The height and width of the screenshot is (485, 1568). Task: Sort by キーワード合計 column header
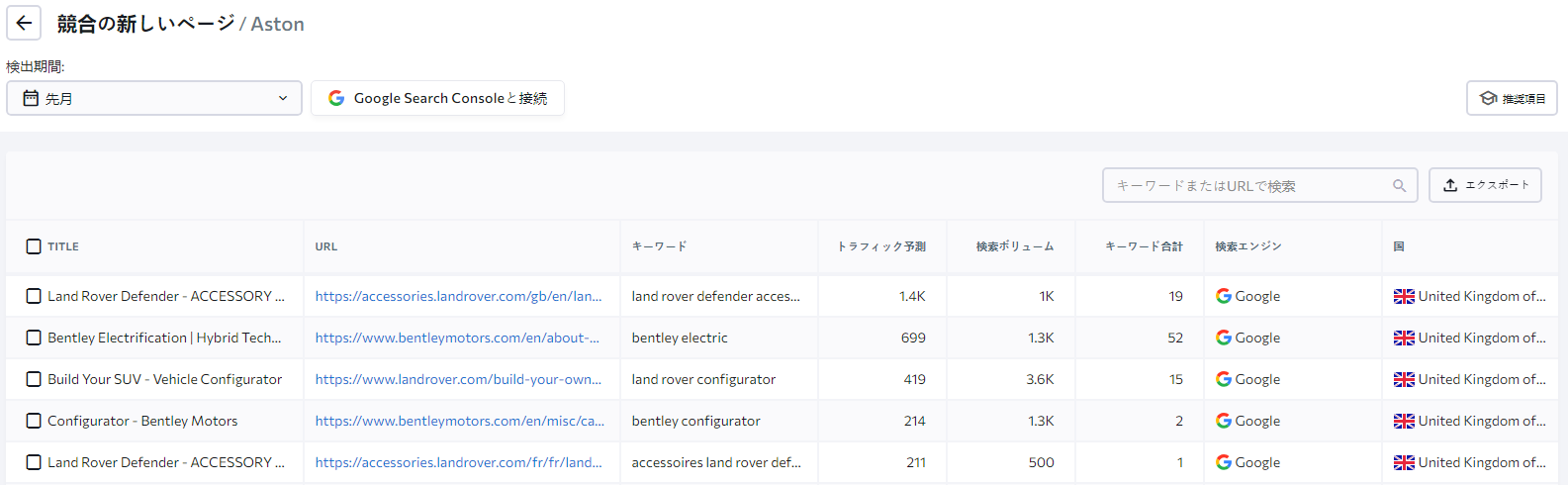pyautogui.click(x=1144, y=246)
